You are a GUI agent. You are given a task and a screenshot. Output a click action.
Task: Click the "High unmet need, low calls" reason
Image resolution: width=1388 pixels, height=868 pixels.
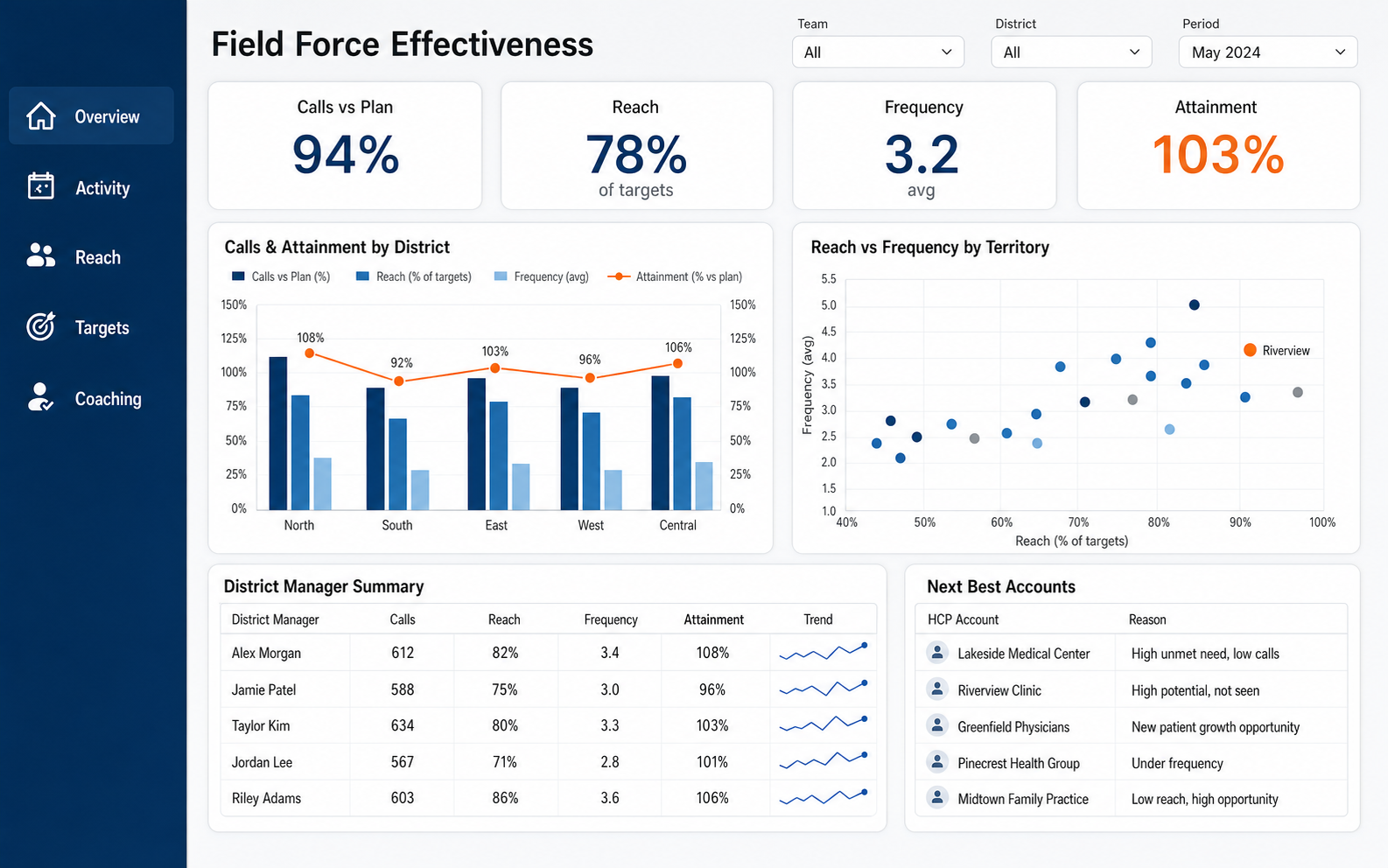point(1205,654)
